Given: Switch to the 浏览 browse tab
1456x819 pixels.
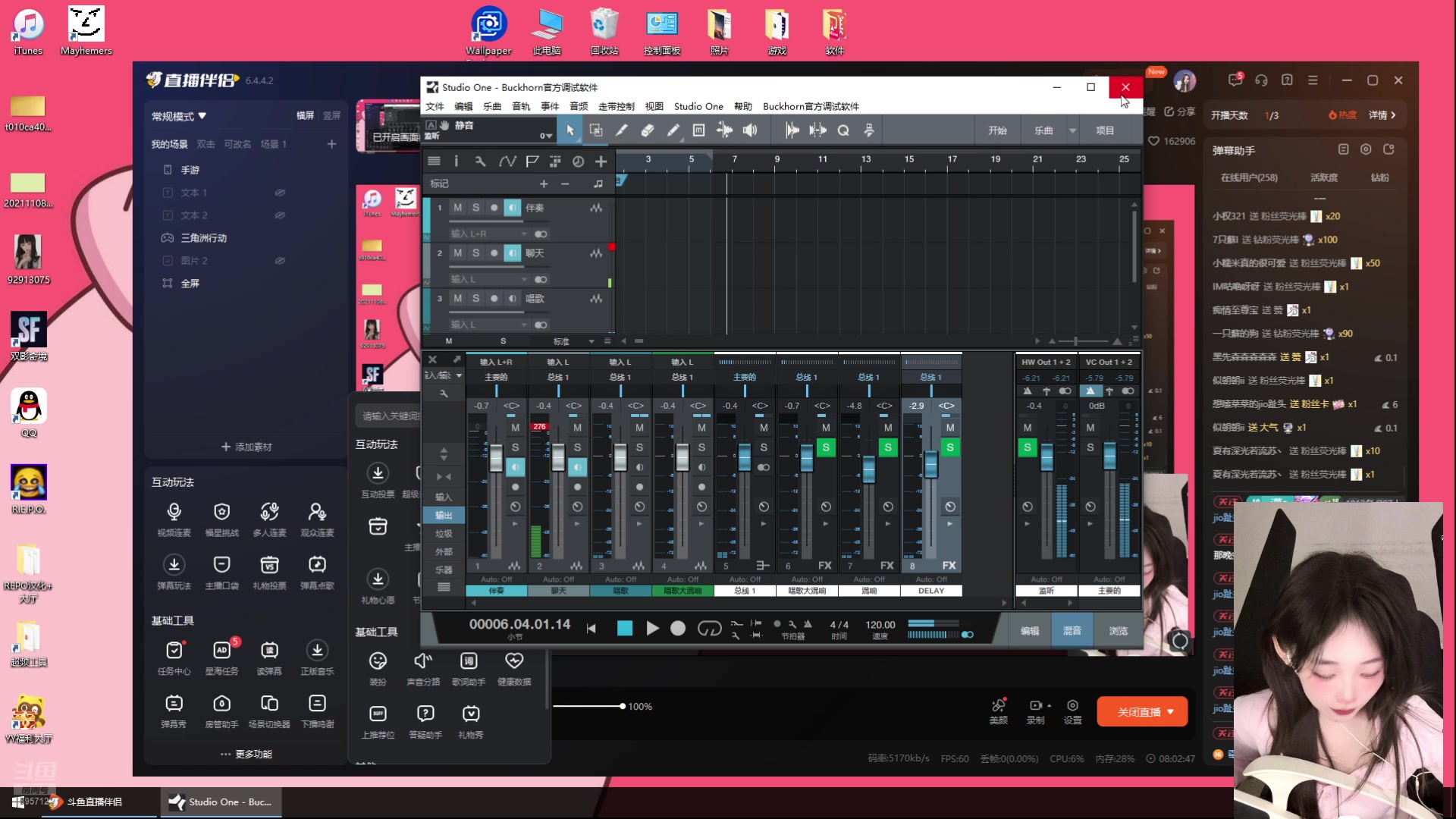Looking at the screenshot, I should pos(1118,631).
